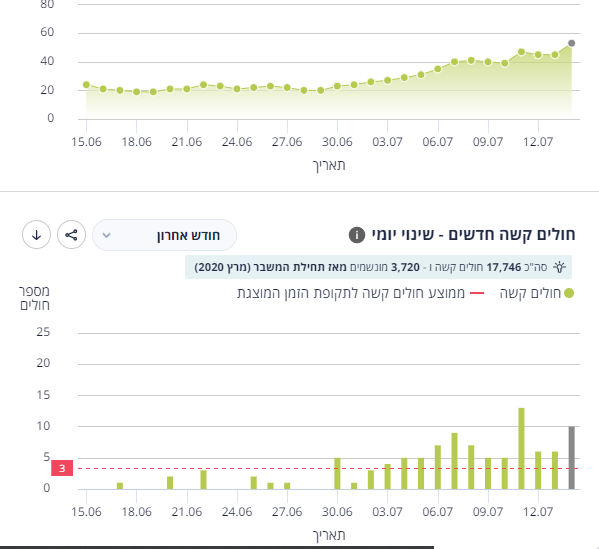The height and width of the screenshot is (549, 599).
Task: Open the חודש אחרון time range dropdown
Action: tap(164, 235)
